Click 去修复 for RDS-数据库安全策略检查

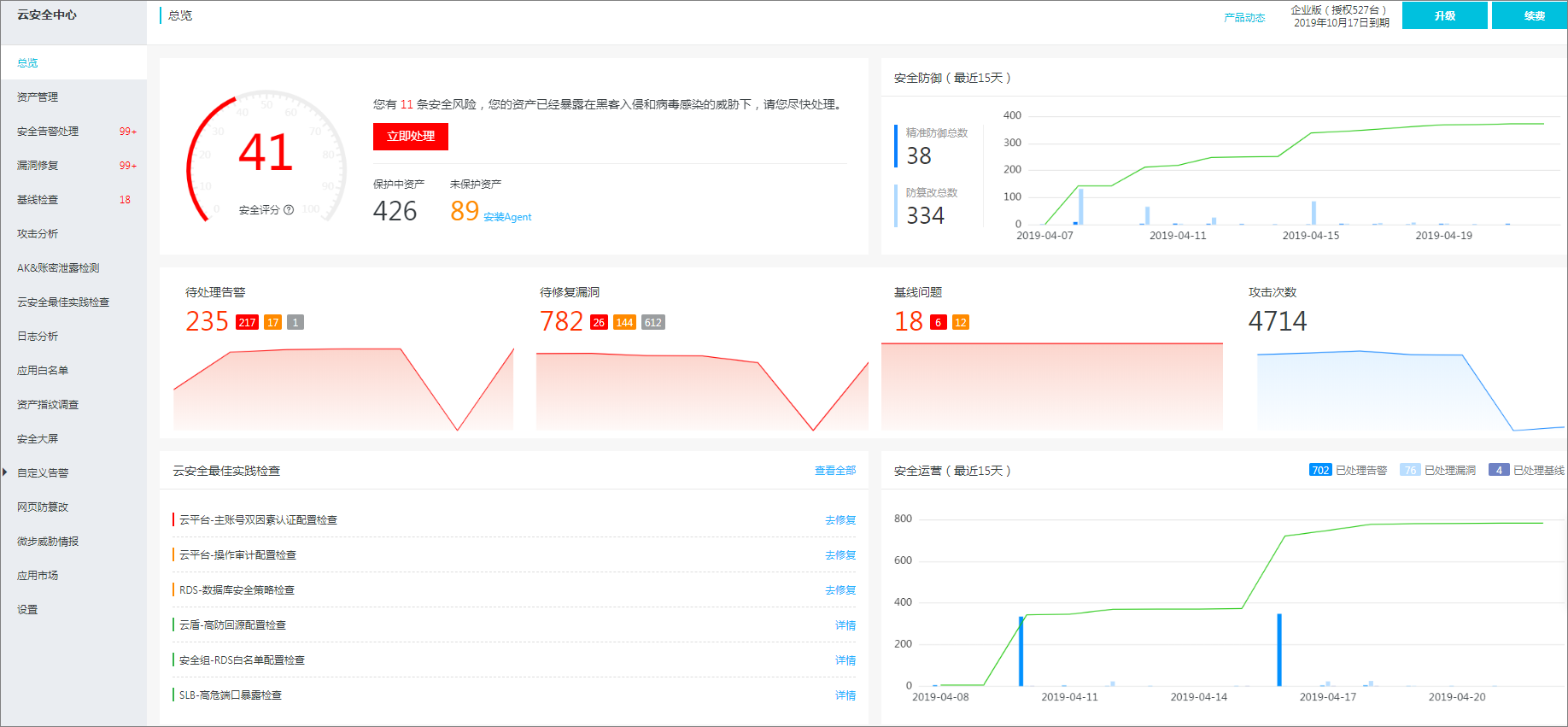[840, 589]
